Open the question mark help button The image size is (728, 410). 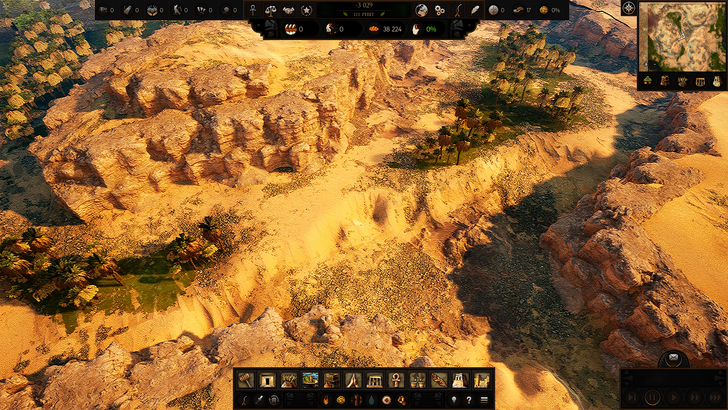click(x=469, y=400)
